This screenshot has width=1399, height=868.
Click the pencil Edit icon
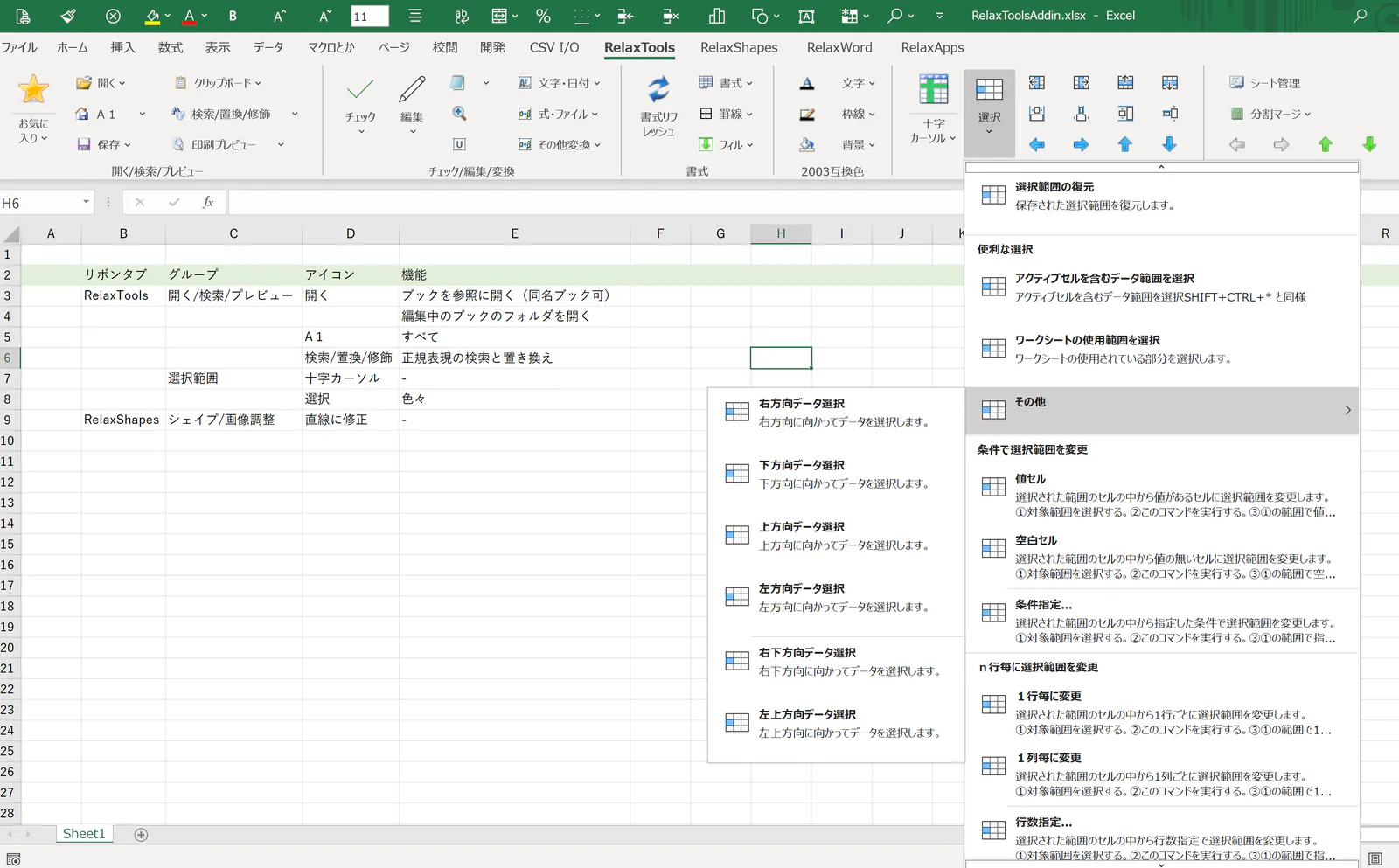click(412, 89)
